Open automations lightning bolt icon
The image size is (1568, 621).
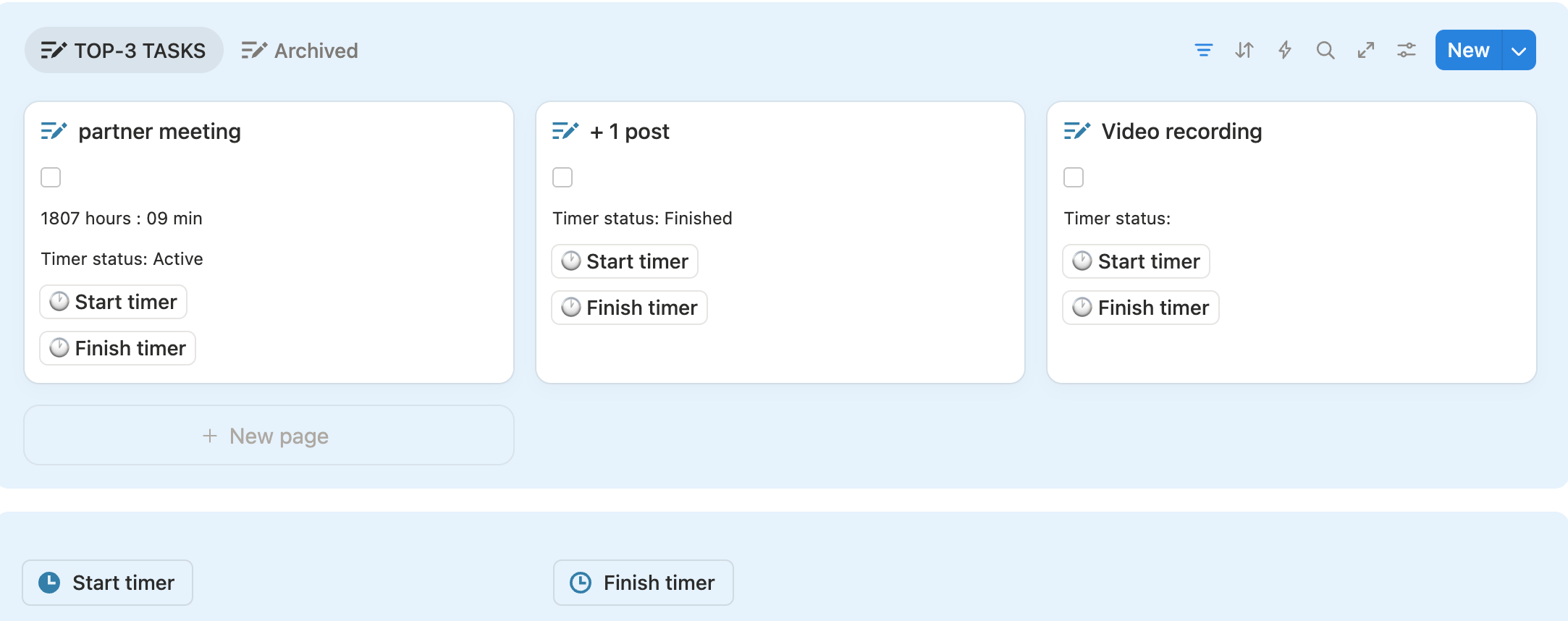click(x=1284, y=50)
